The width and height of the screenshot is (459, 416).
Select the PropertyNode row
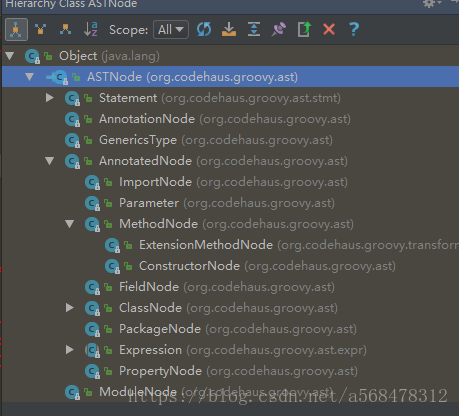tap(230, 371)
